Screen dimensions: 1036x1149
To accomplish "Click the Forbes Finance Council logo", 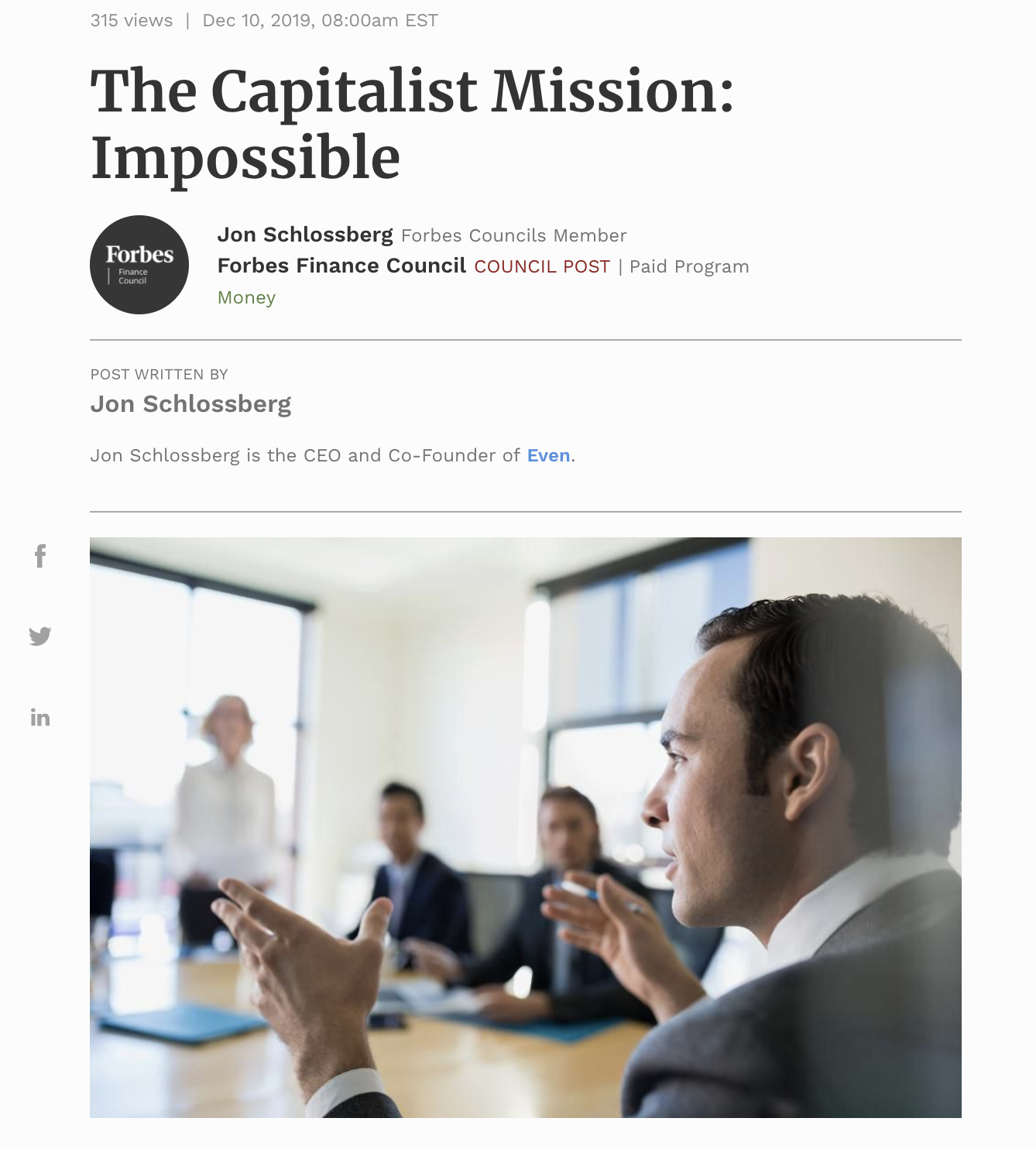I will (x=139, y=265).
